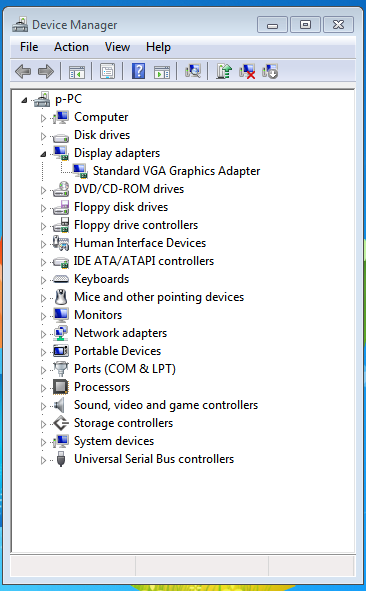Collapse the p-PC root node
The width and height of the screenshot is (366, 591).
pos(24,100)
